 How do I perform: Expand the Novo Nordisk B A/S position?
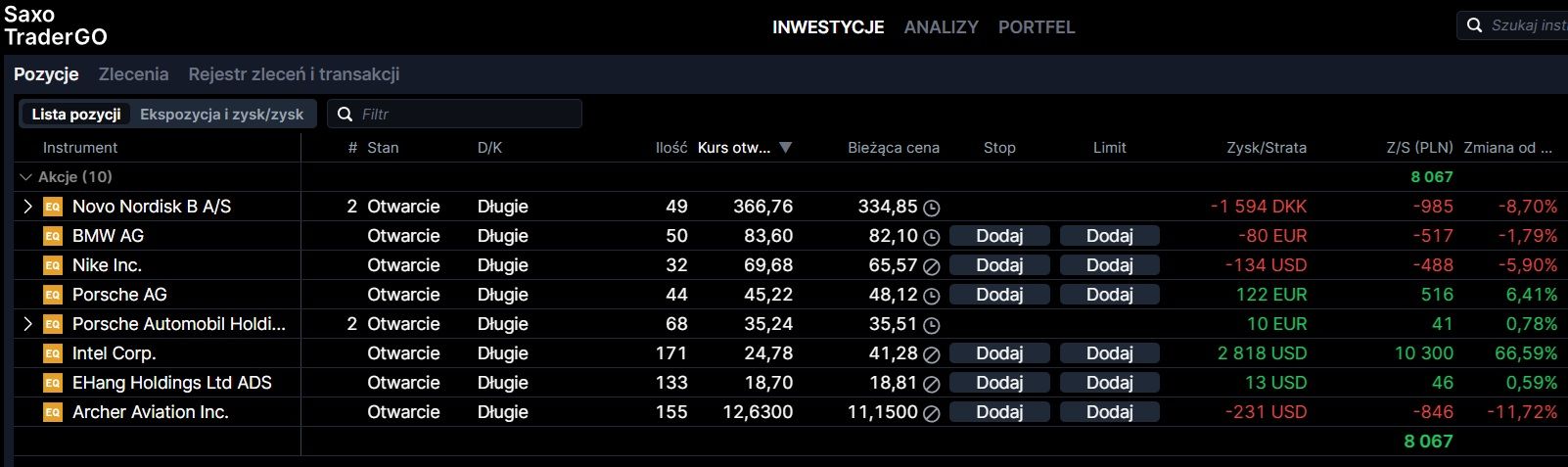(x=27, y=207)
